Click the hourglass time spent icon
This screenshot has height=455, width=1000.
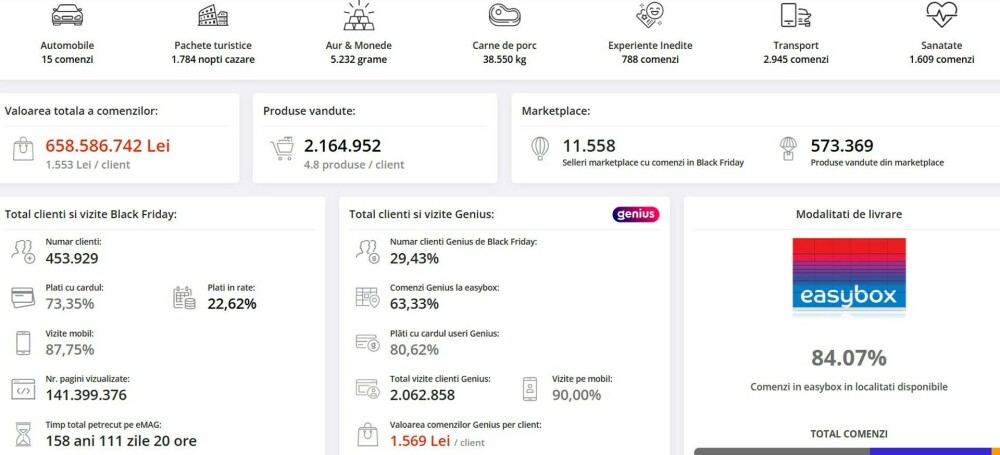[x=23, y=434]
